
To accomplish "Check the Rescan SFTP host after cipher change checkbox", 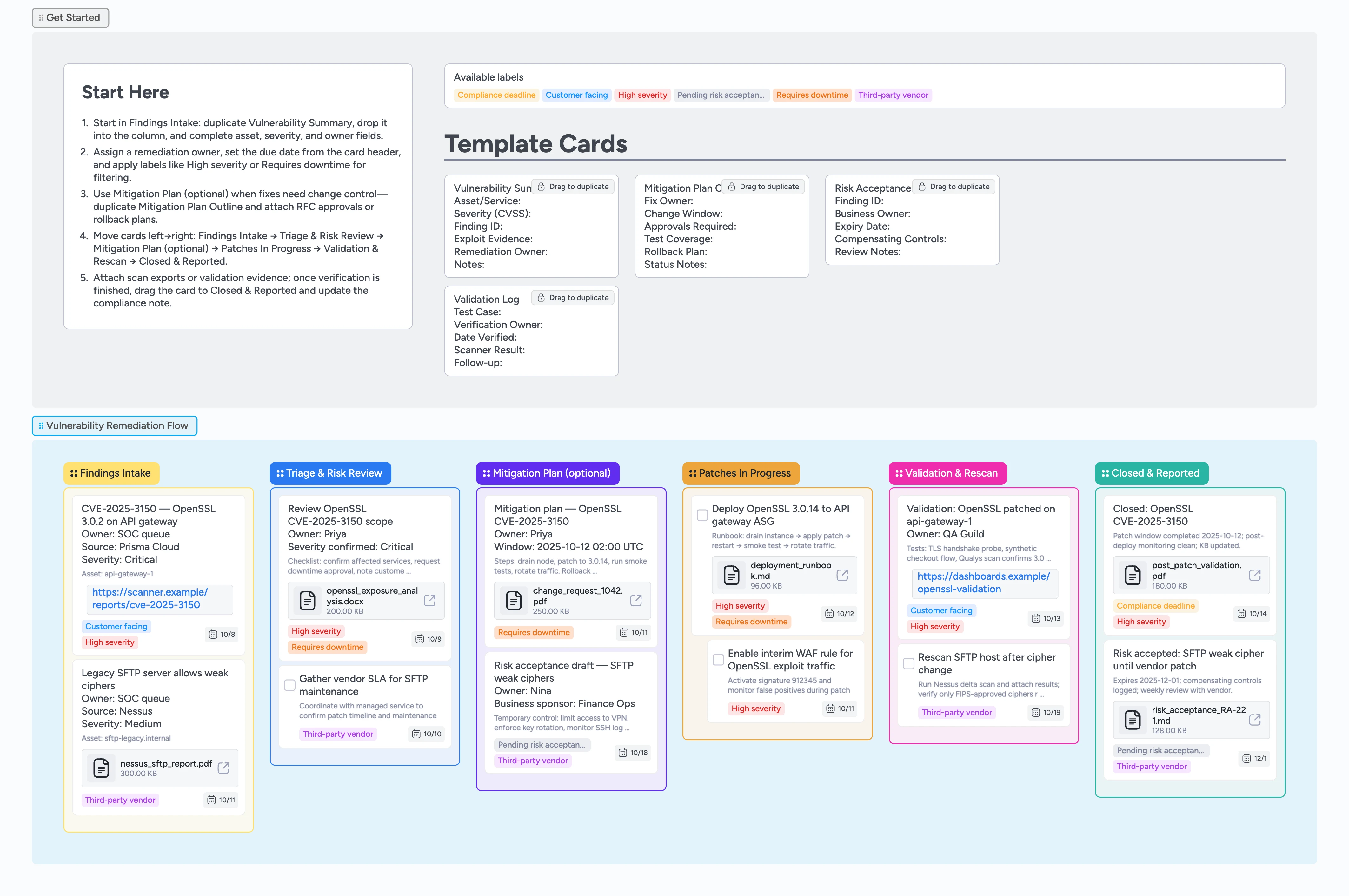I will 909,663.
